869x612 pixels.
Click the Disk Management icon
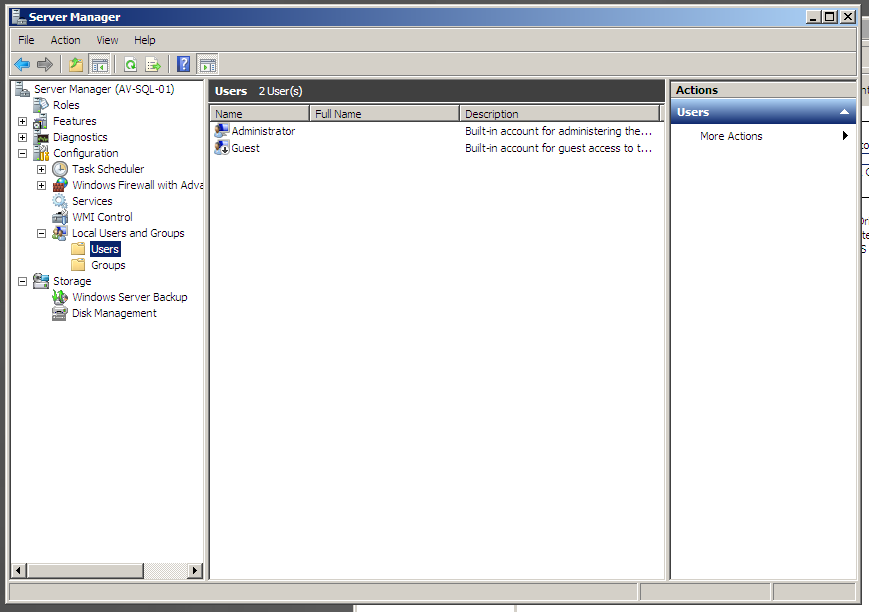point(60,313)
